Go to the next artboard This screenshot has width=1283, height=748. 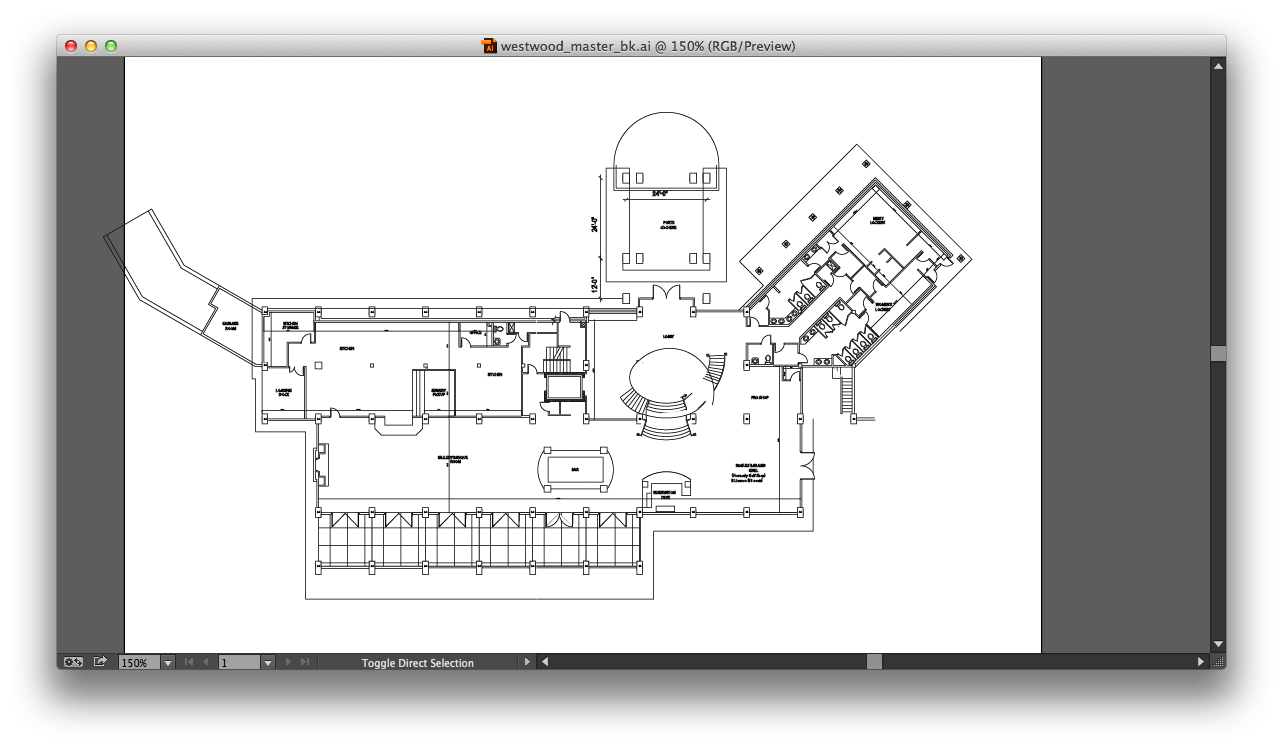tap(288, 662)
